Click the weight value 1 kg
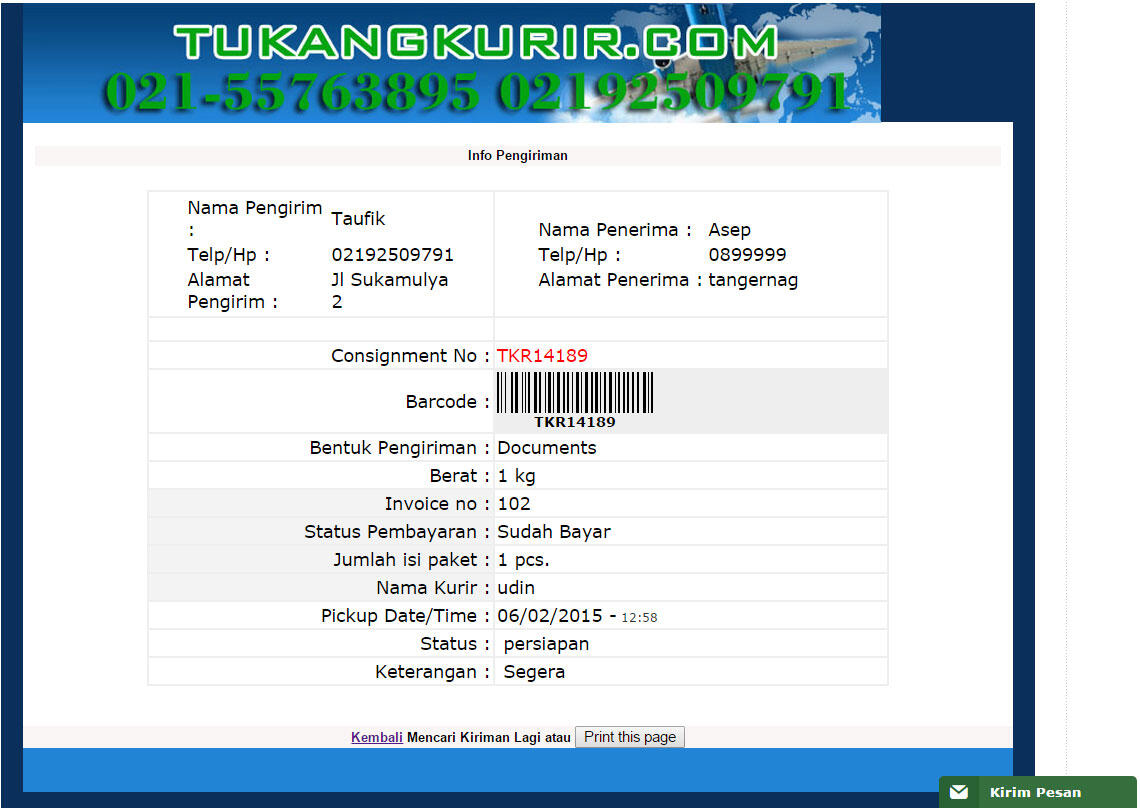Image resolution: width=1140 pixels, height=808 pixels. [516, 476]
